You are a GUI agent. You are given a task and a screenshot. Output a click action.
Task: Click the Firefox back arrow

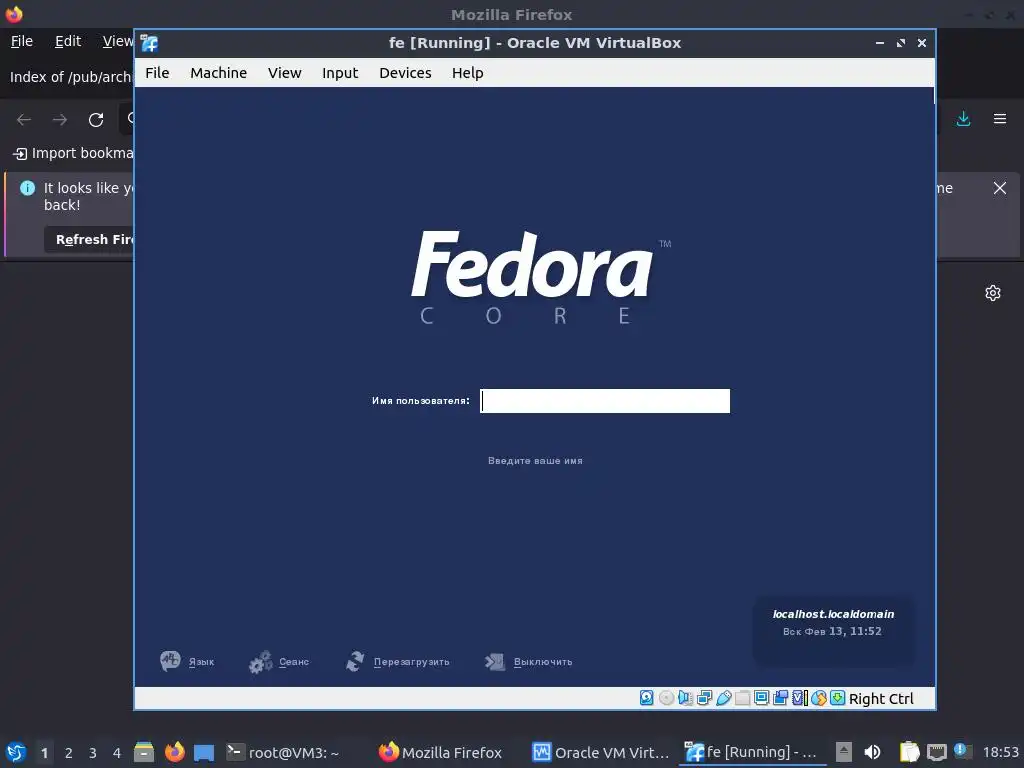[24, 120]
